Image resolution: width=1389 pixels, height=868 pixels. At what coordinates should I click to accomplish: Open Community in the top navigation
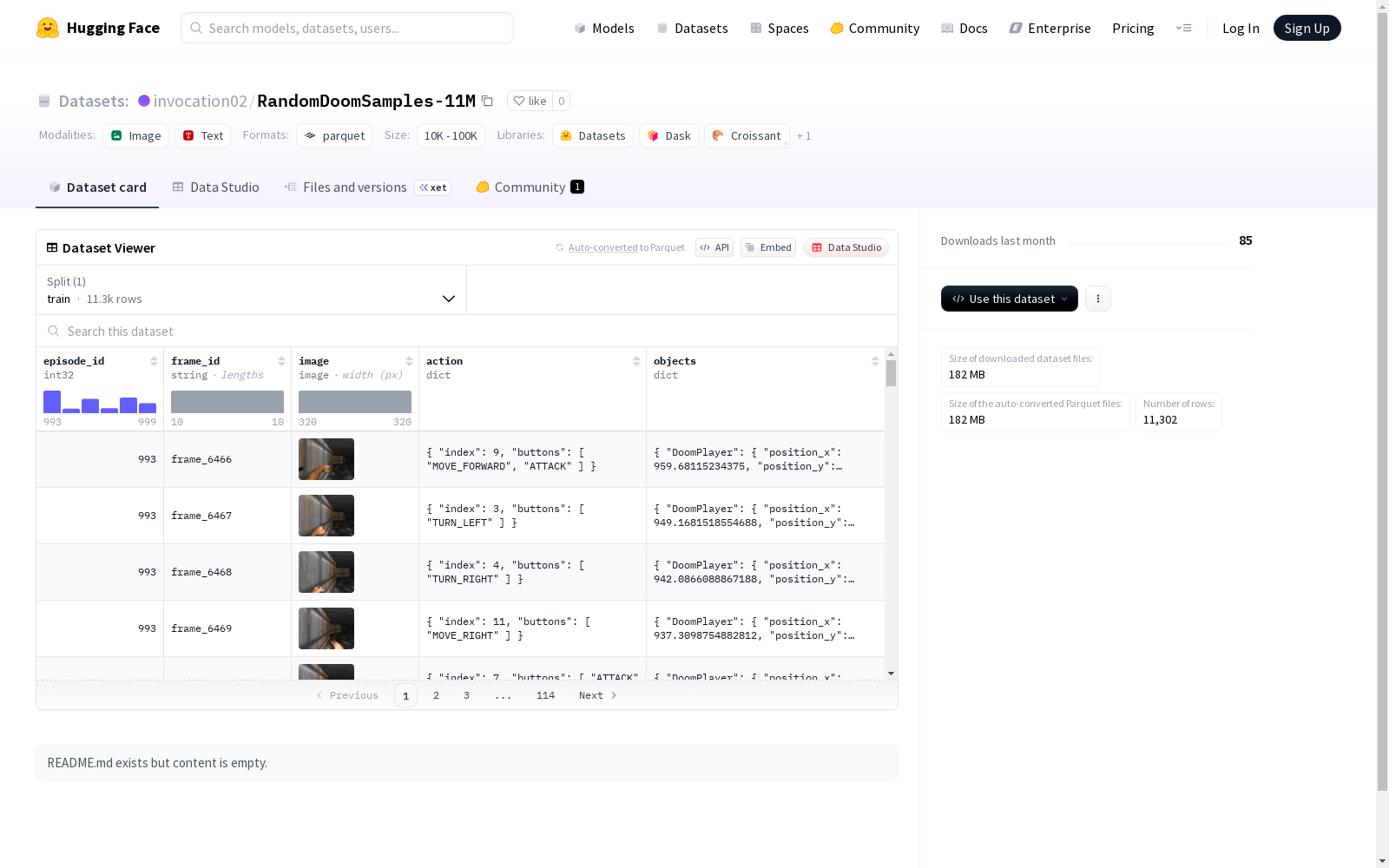pyautogui.click(x=875, y=28)
